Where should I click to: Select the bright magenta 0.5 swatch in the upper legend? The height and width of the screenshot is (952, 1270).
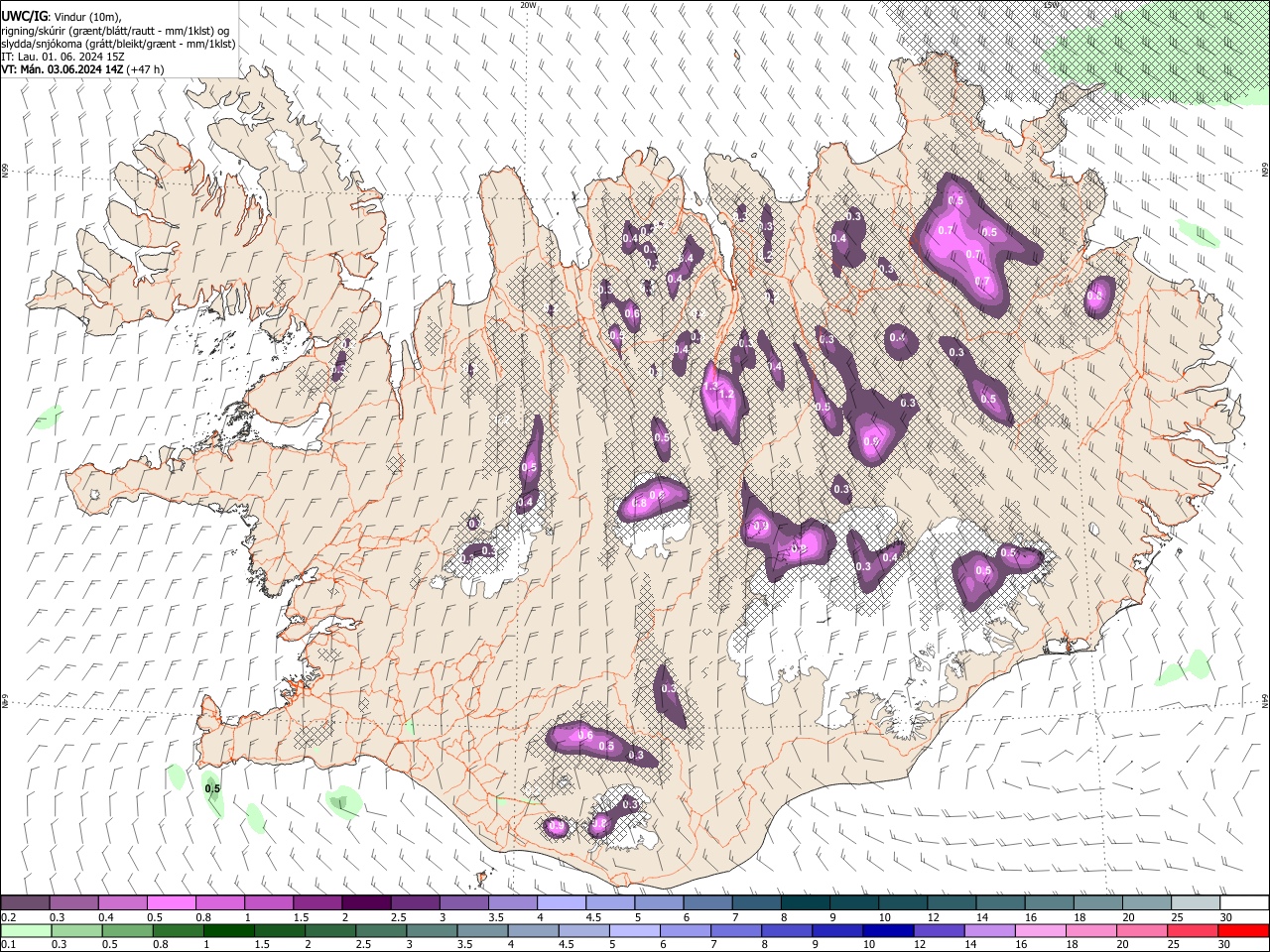tap(172, 903)
